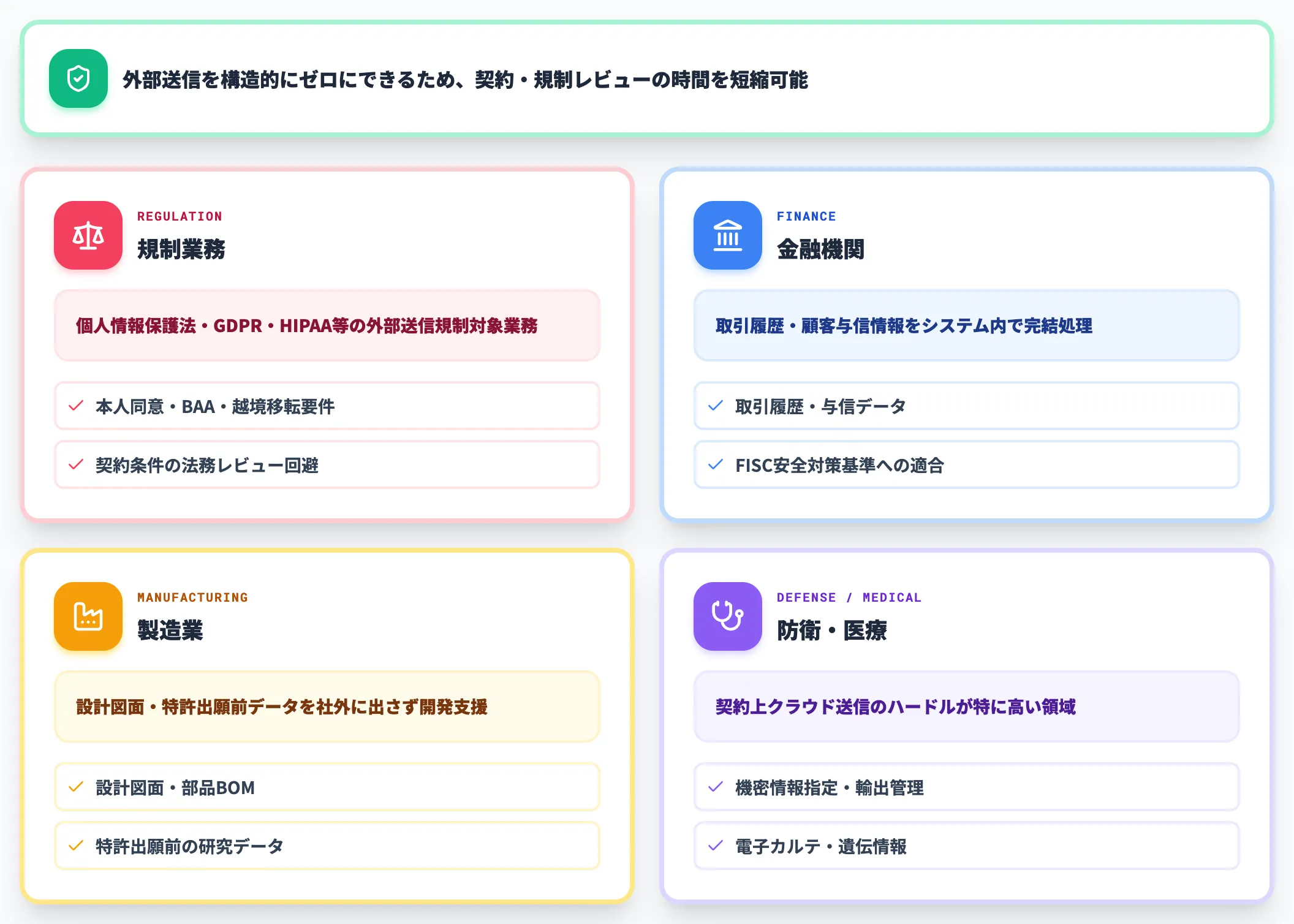Screen dimensions: 1294x924
Task: Click checkmark beside 電子カルテ・遺伝情報
Action: 716,846
